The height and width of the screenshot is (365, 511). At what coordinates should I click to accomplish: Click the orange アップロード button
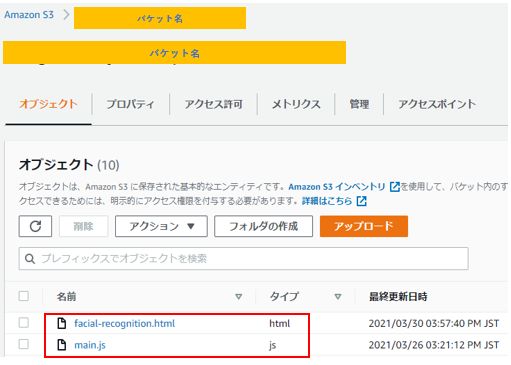pyautogui.click(x=364, y=226)
